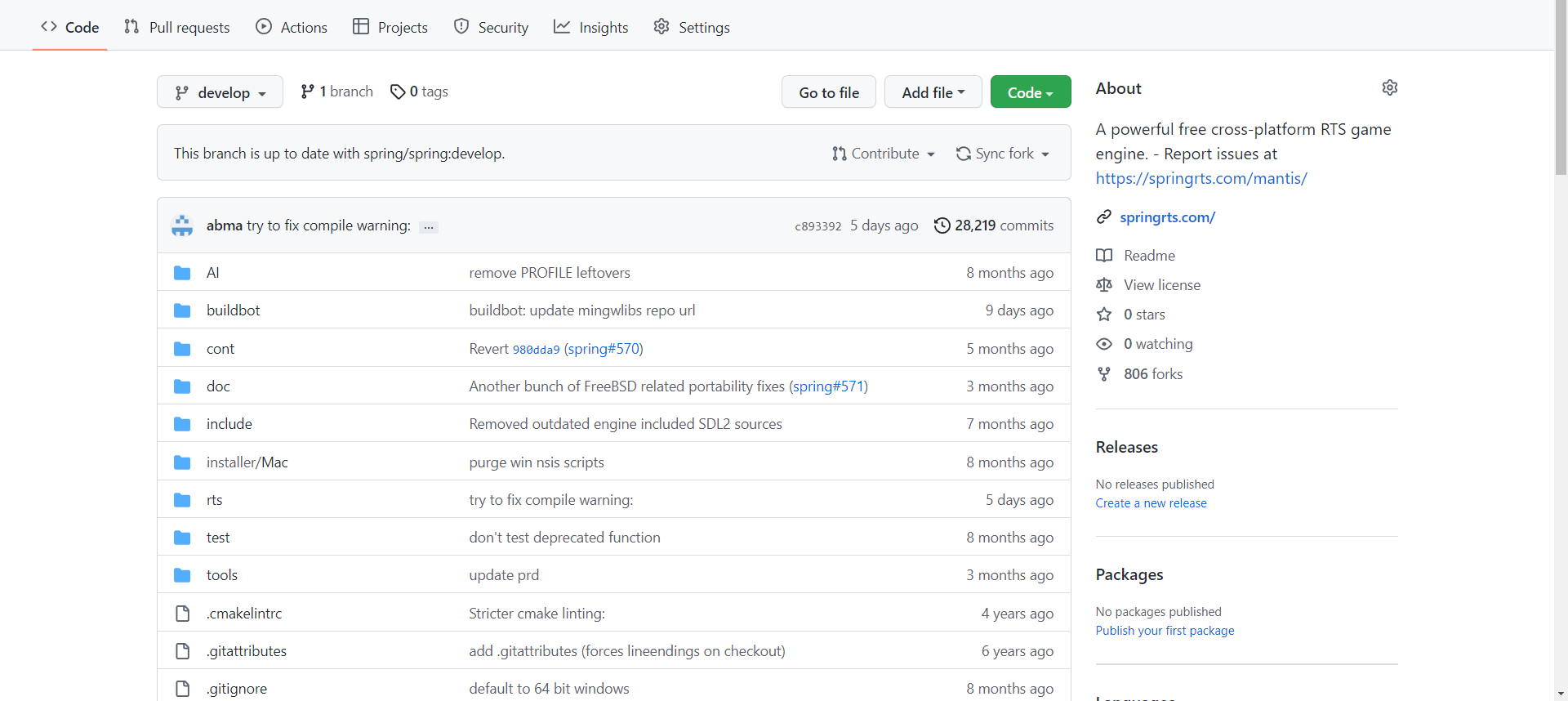Image resolution: width=1568 pixels, height=701 pixels.
Task: Click the Go to file button
Action: click(828, 92)
